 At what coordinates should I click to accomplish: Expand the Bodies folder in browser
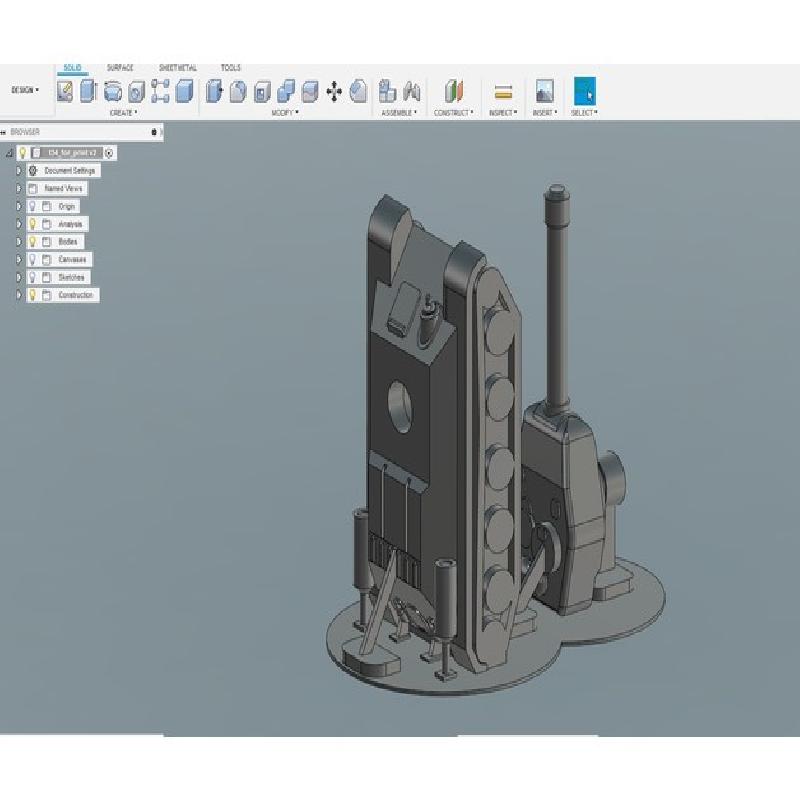coord(18,242)
